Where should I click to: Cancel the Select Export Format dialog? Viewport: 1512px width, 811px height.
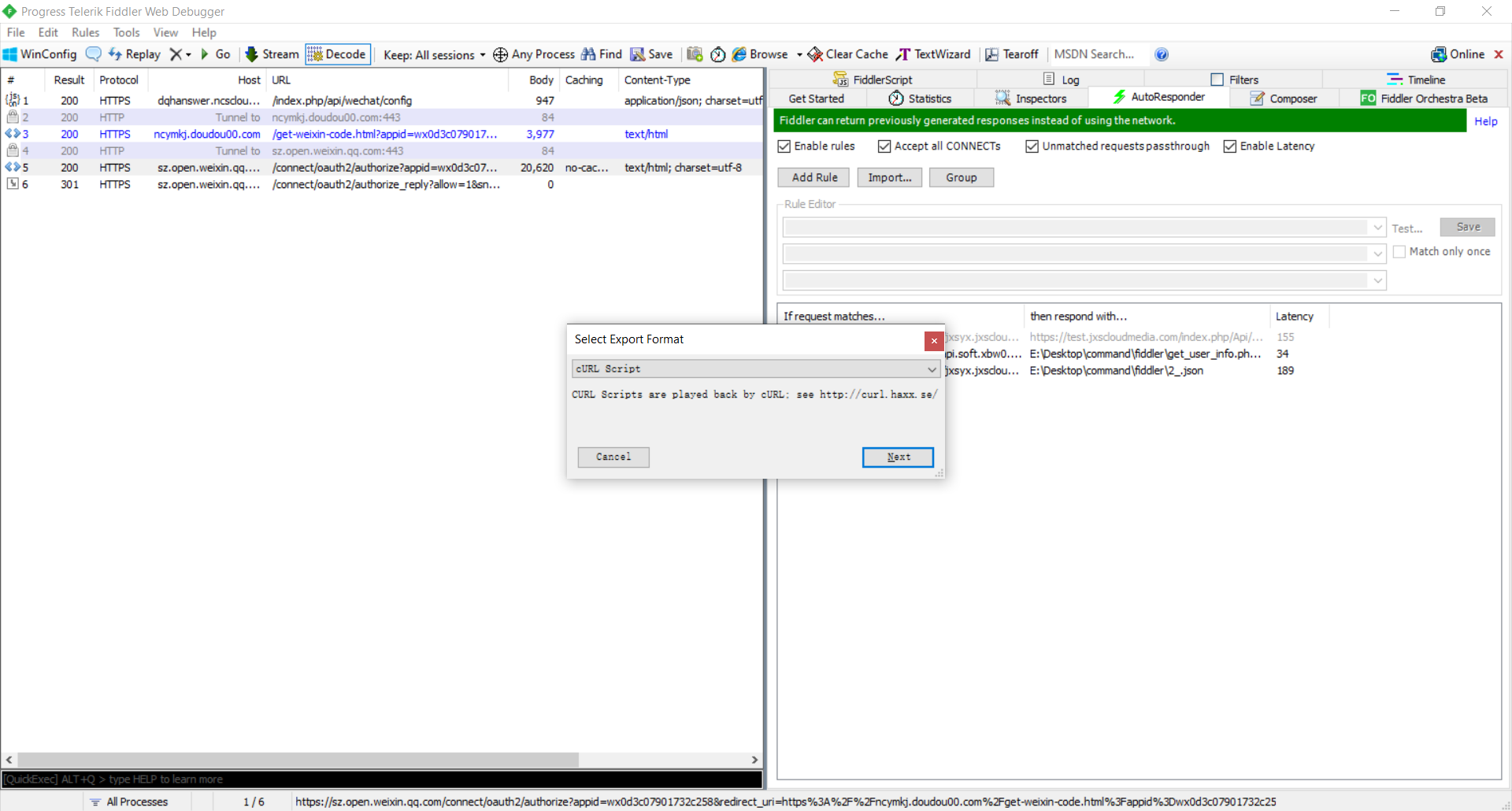613,457
